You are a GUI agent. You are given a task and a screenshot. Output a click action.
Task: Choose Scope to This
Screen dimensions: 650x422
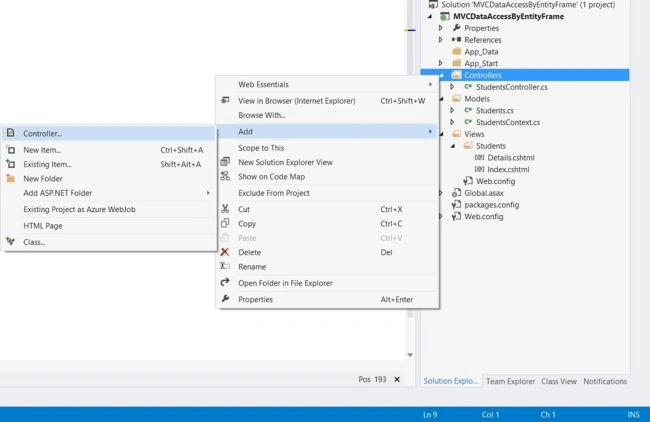tap(327, 148)
